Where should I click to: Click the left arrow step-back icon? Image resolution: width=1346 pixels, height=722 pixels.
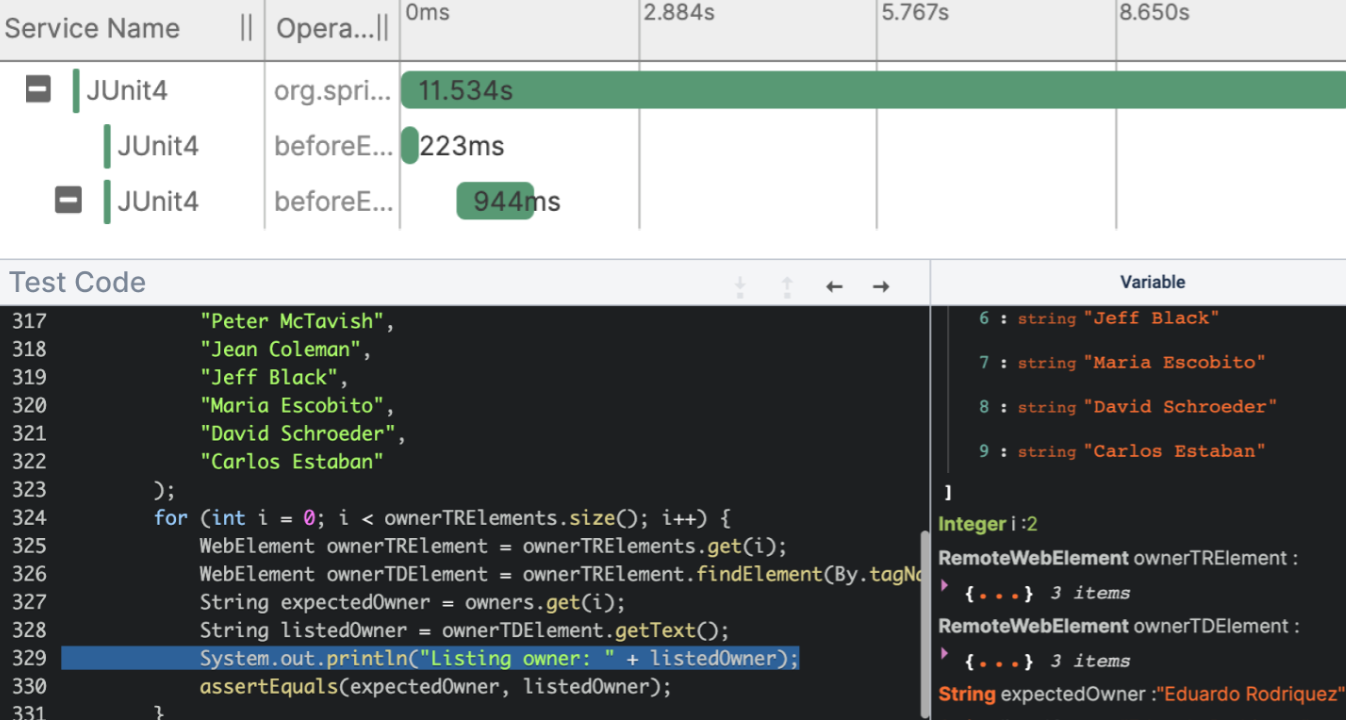(x=834, y=287)
